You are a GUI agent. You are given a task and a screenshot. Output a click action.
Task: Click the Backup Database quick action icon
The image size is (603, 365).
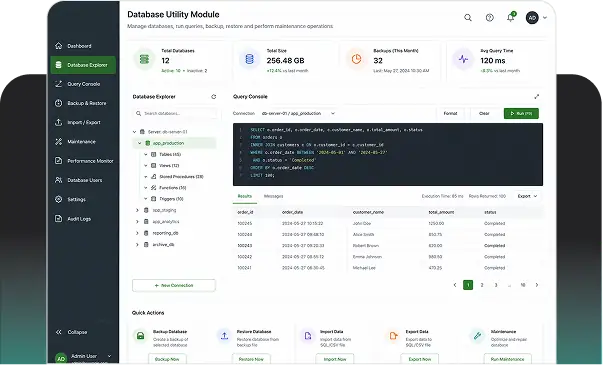point(140,336)
